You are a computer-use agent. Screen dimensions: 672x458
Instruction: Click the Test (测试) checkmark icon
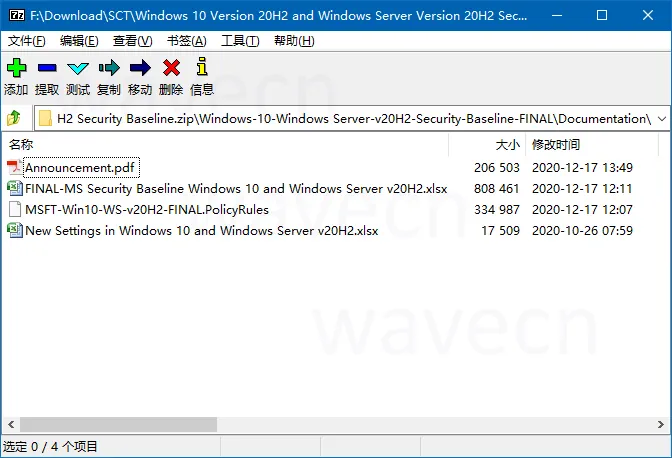pos(78,68)
